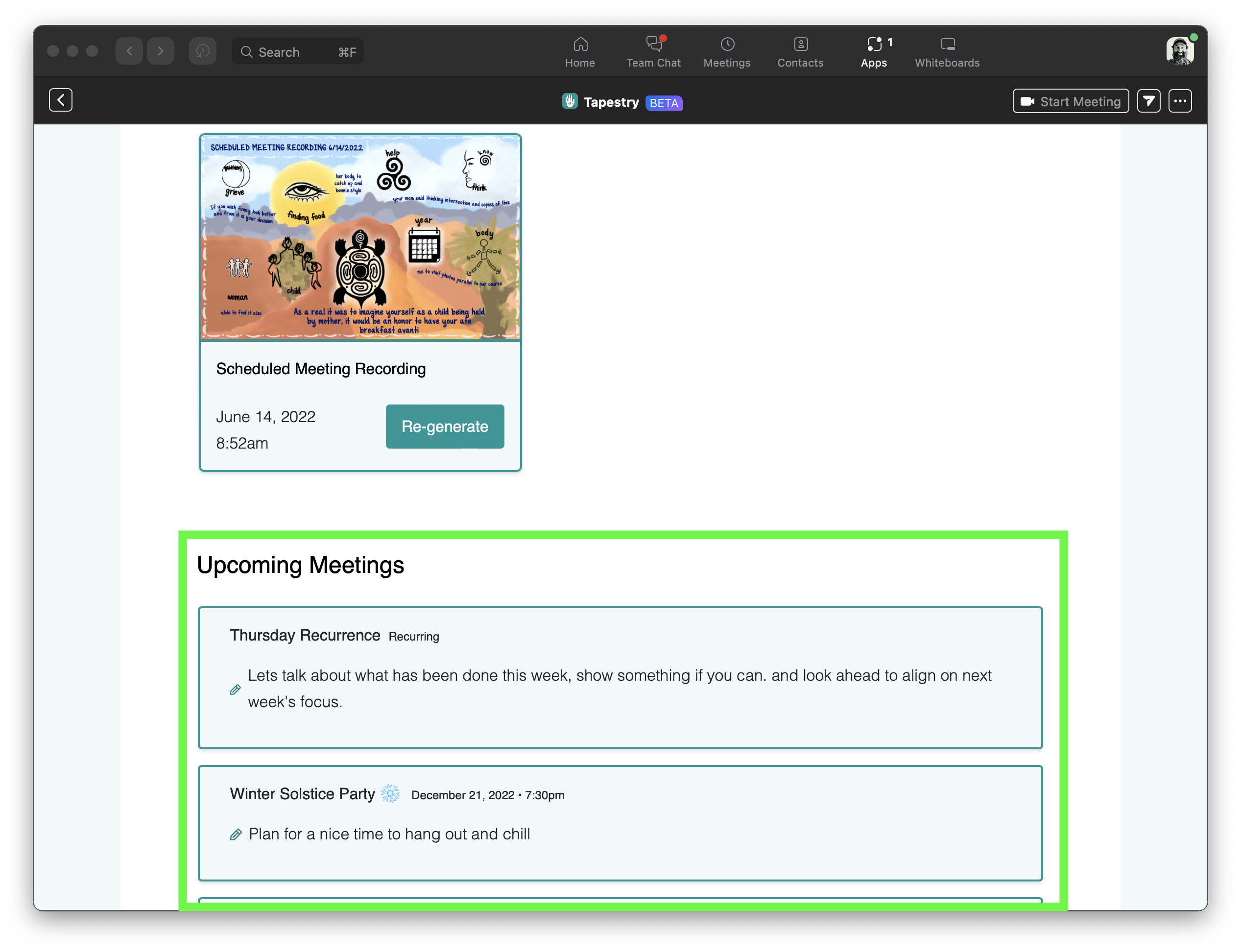Viewport: 1241px width, 952px height.
Task: Click the Tapestry hand logo icon
Action: coord(570,101)
